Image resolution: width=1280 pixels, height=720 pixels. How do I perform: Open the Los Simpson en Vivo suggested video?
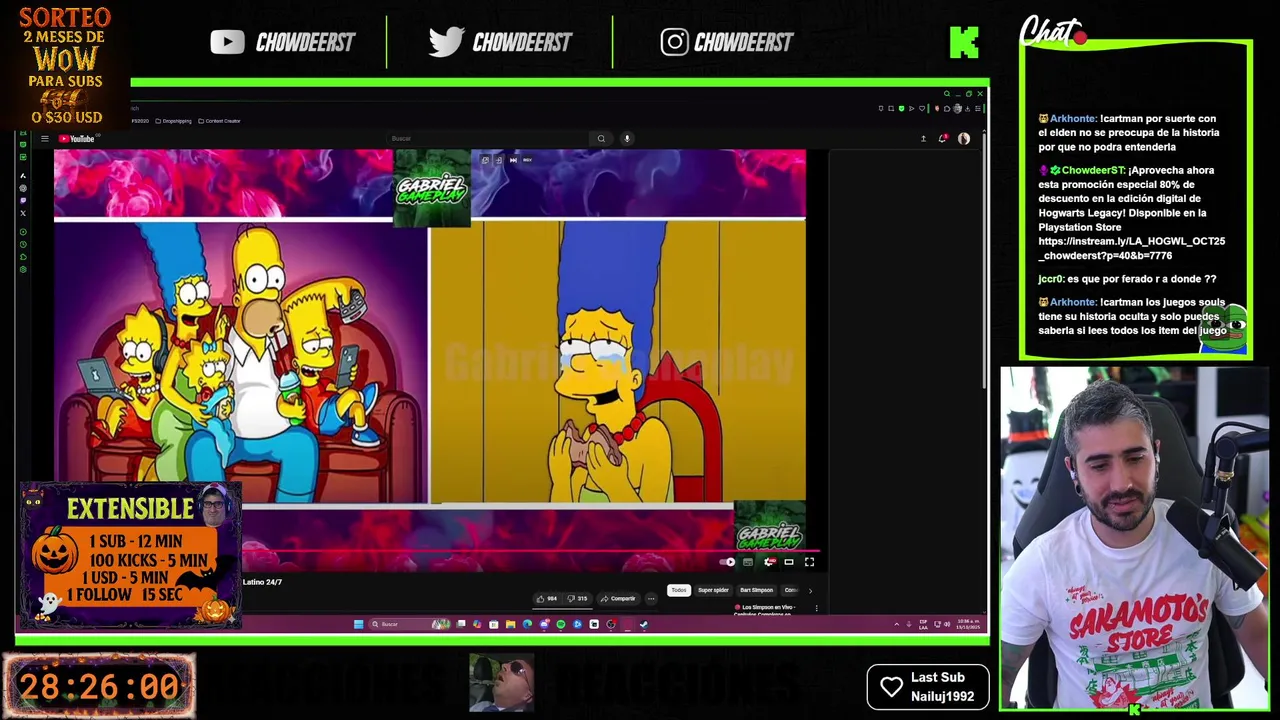[x=765, y=609]
